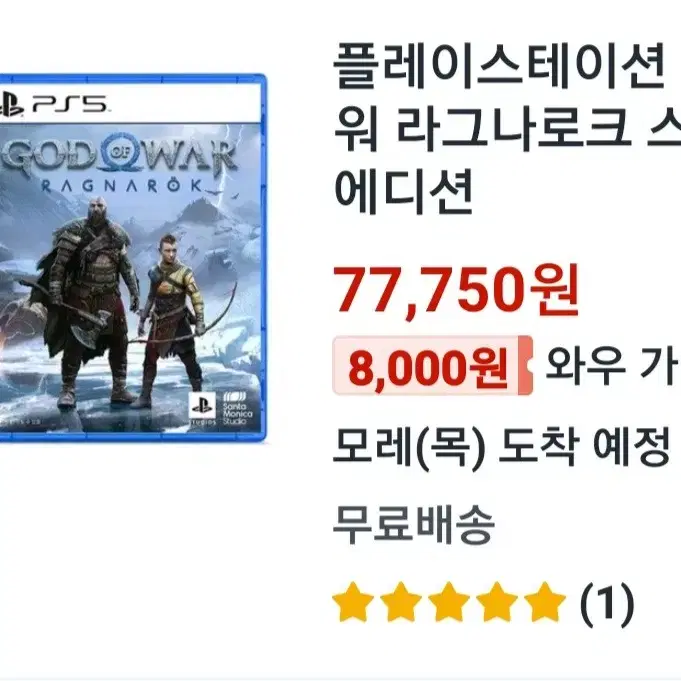Click the 모레(목) 도착 예정 delivery text

pyautogui.click(x=501, y=446)
